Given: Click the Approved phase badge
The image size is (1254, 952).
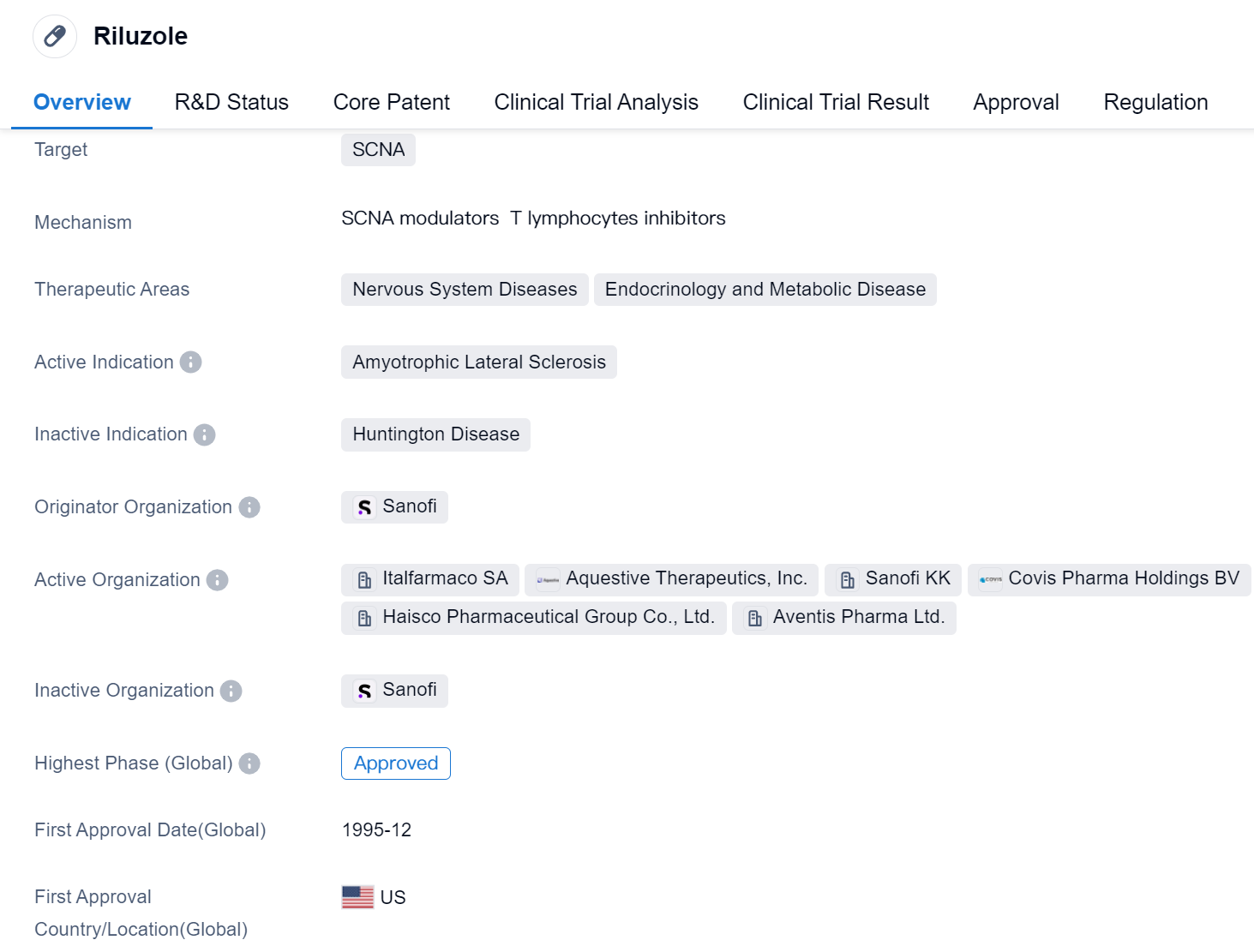Looking at the screenshot, I should click(x=396, y=763).
